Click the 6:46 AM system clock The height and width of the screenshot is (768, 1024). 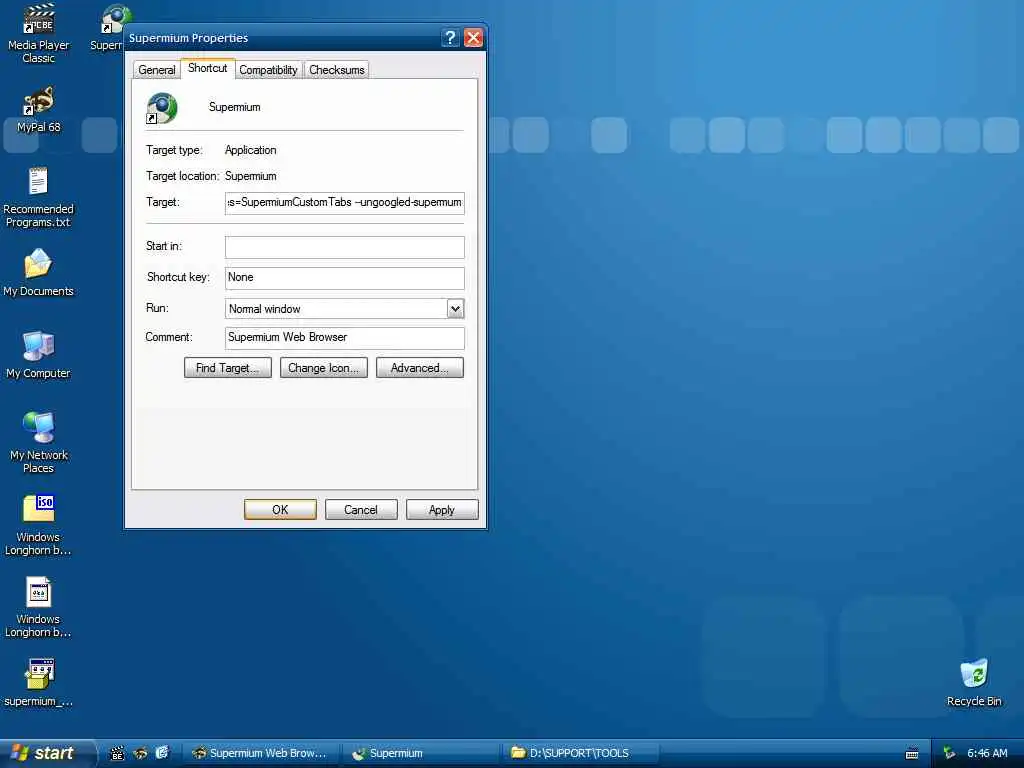tap(987, 753)
